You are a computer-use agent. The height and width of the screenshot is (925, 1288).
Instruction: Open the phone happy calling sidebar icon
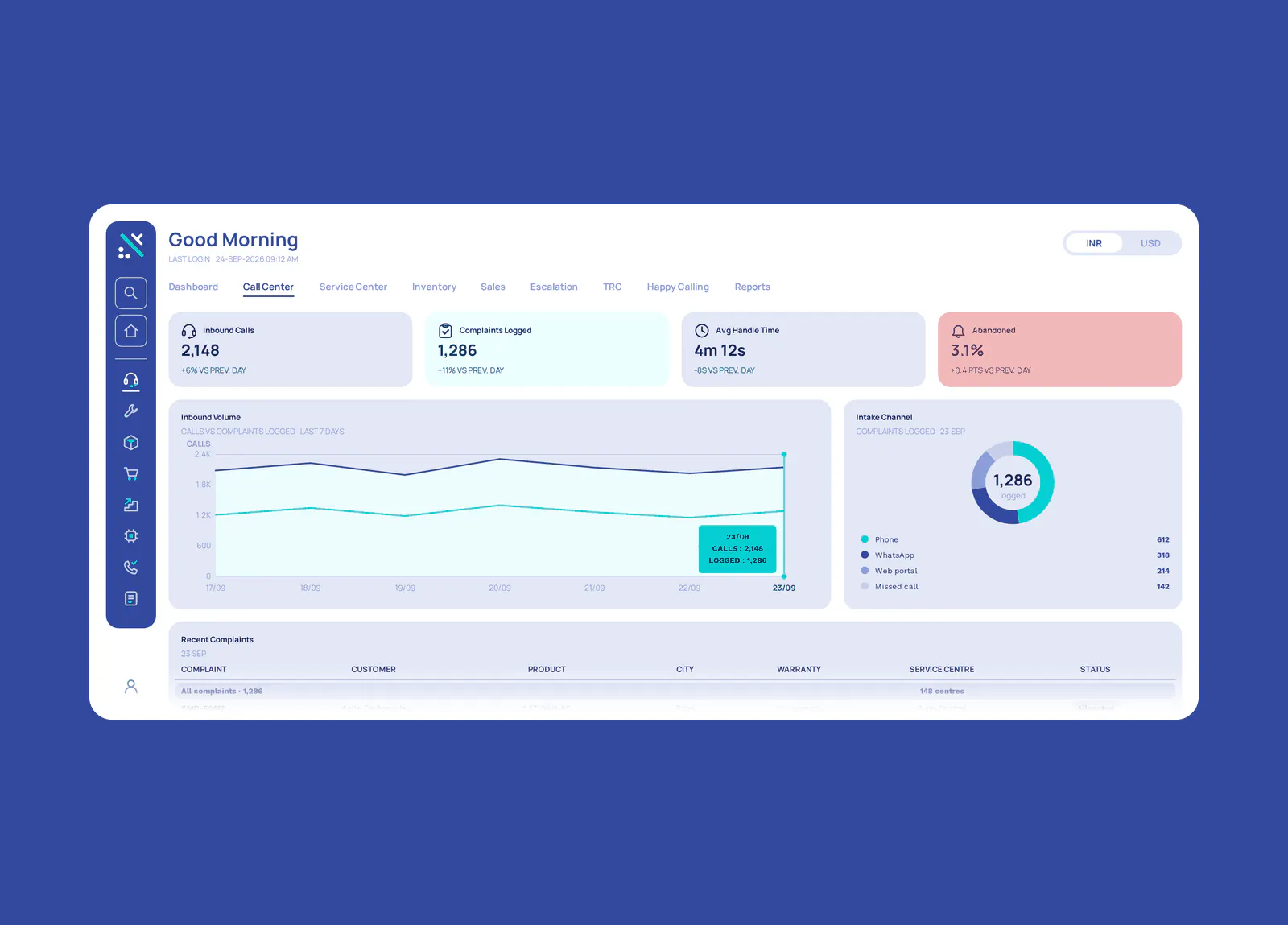(x=130, y=568)
